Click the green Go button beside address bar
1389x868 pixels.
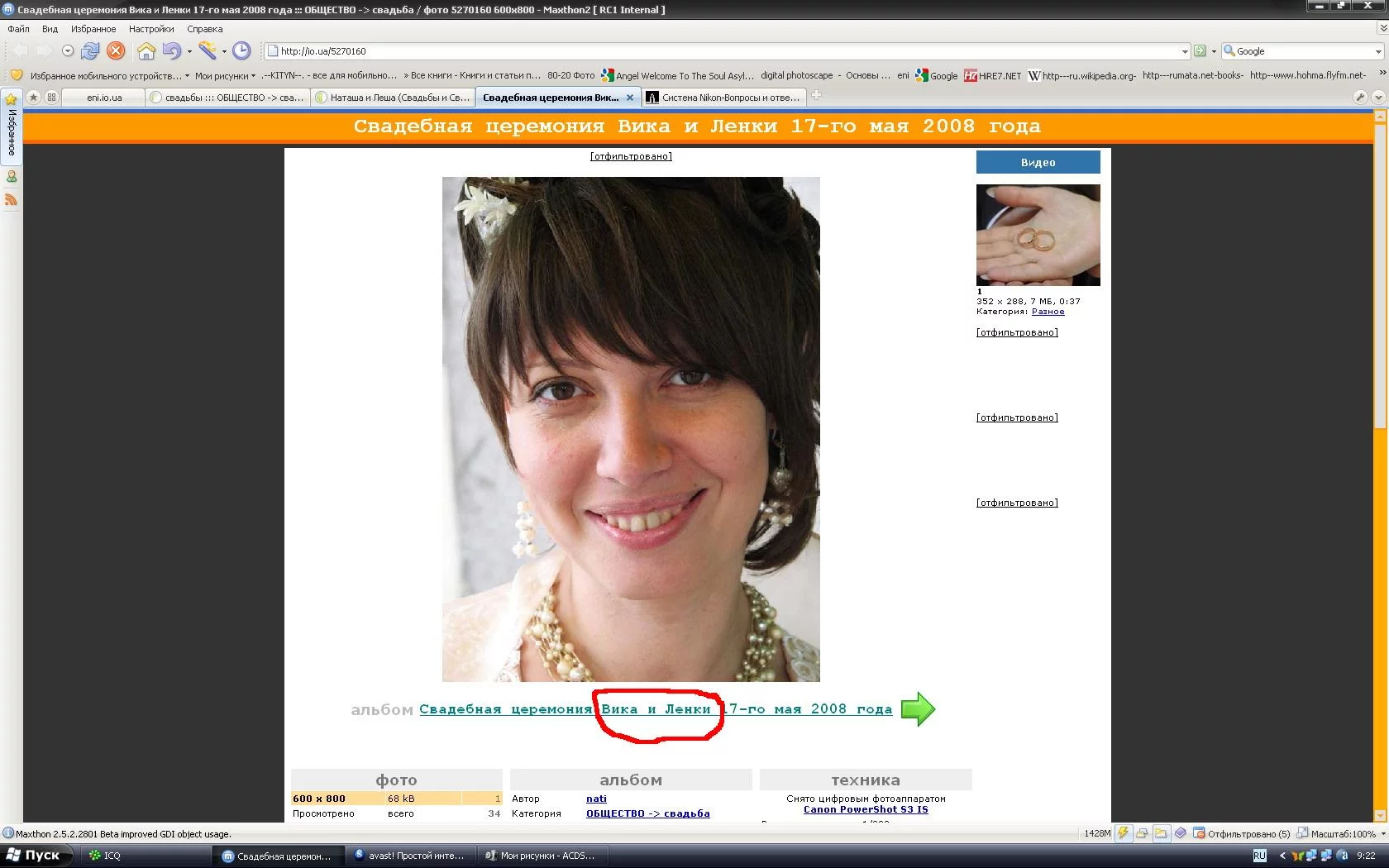coord(1200,50)
